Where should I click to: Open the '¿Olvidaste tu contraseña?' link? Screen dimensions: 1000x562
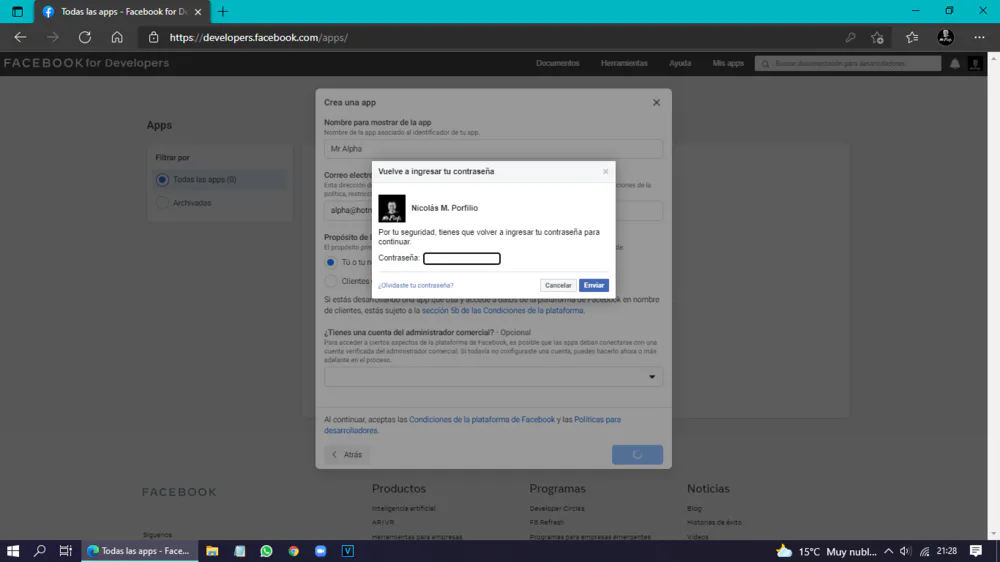click(x=415, y=285)
